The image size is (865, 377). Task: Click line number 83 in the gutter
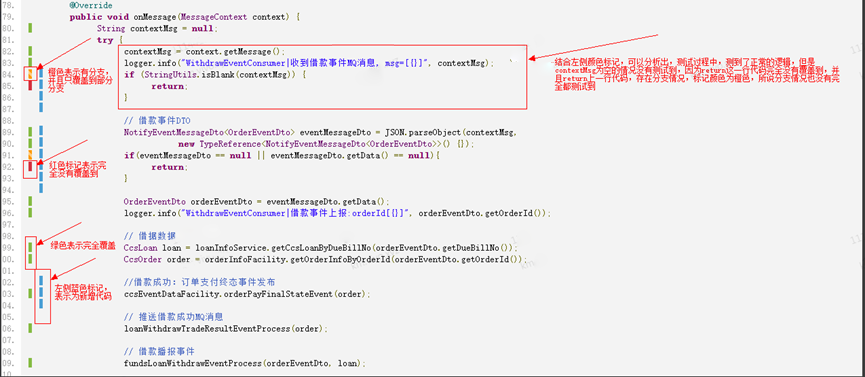tap(8, 63)
